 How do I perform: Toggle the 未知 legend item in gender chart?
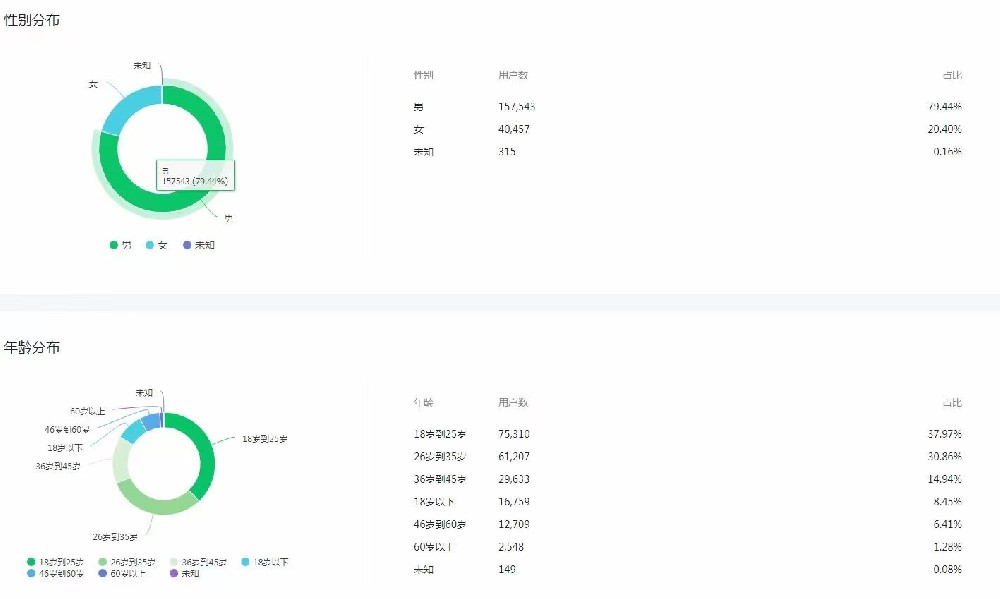pos(198,245)
